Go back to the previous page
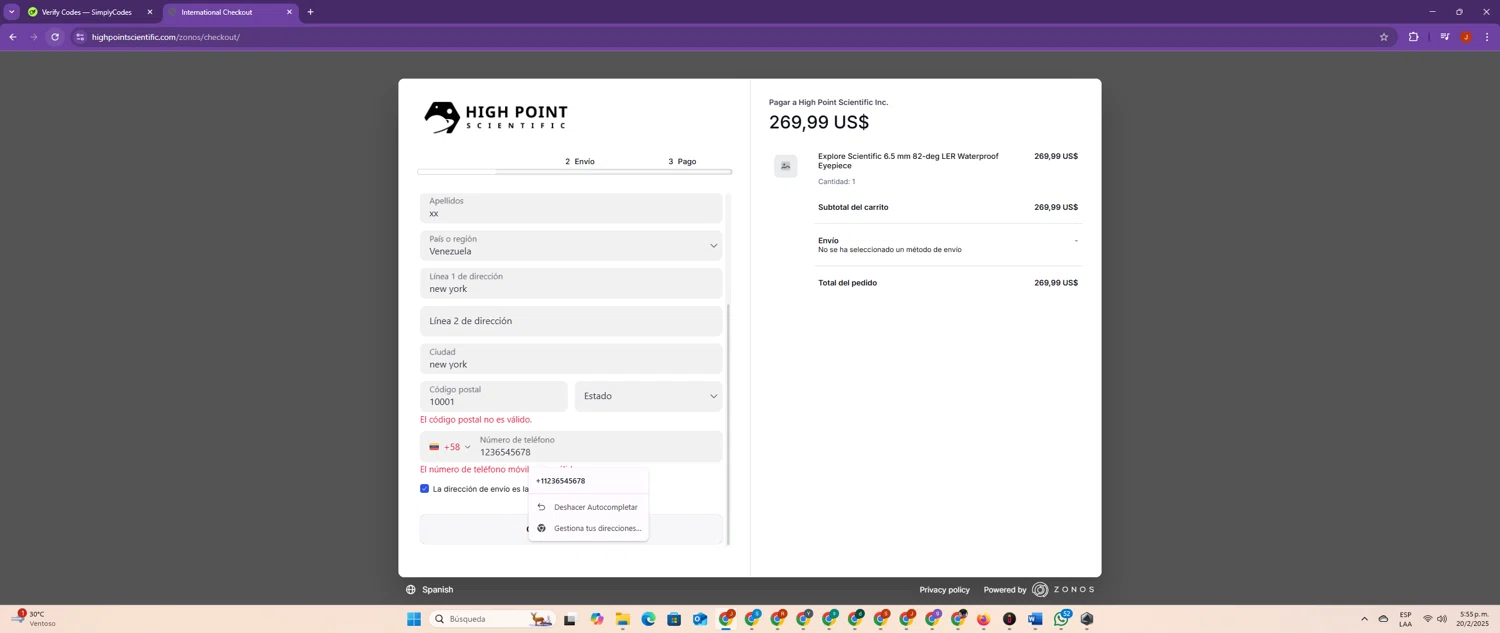Viewport: 1500px width, 633px height. [x=13, y=37]
